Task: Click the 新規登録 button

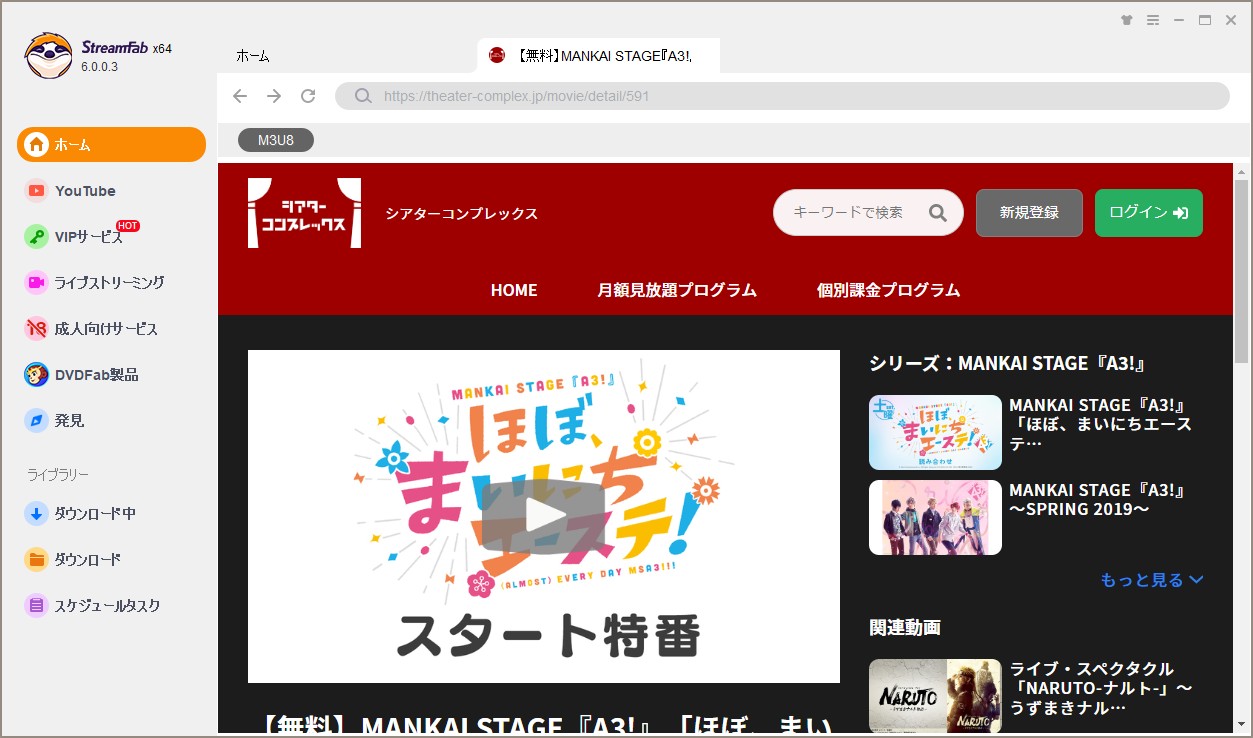Action: [1029, 213]
